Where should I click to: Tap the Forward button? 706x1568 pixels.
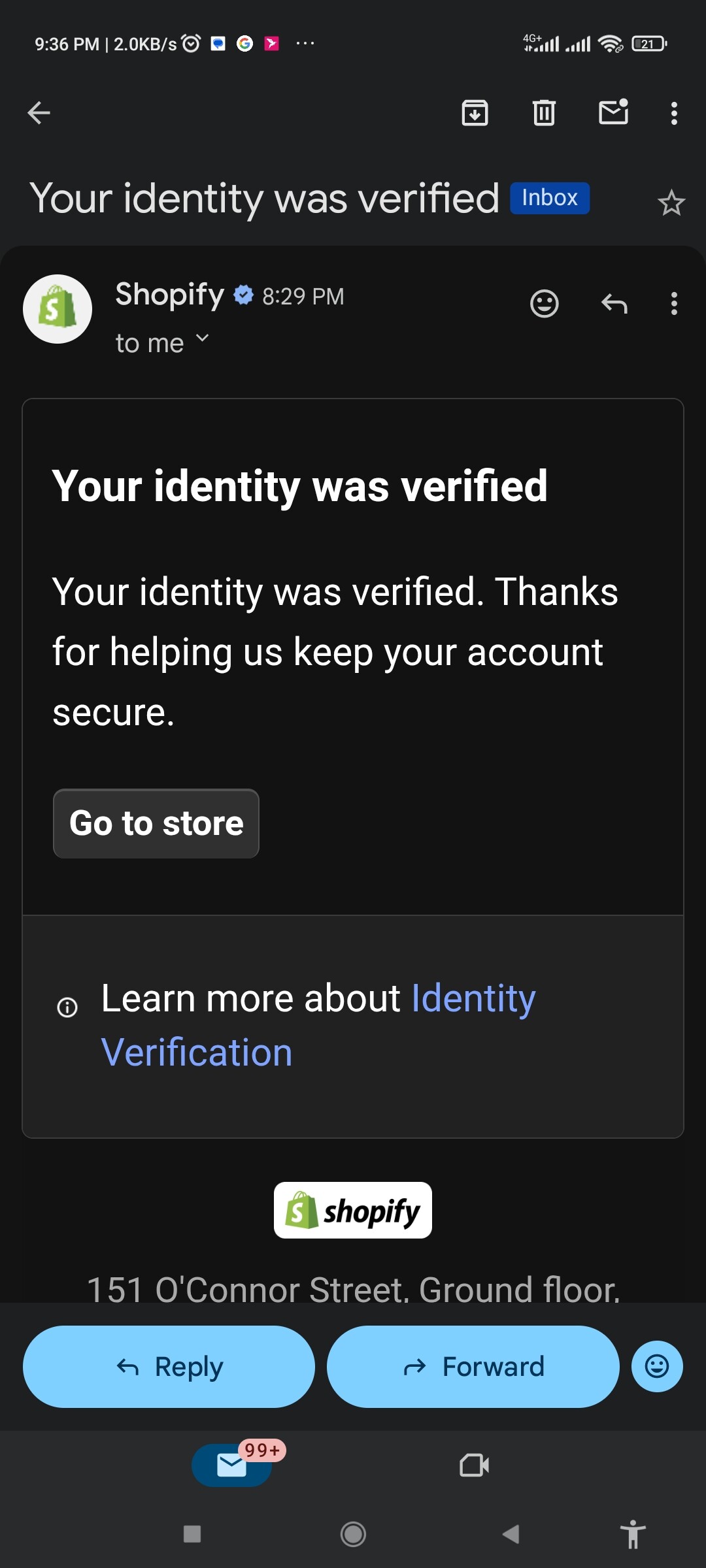(473, 1366)
